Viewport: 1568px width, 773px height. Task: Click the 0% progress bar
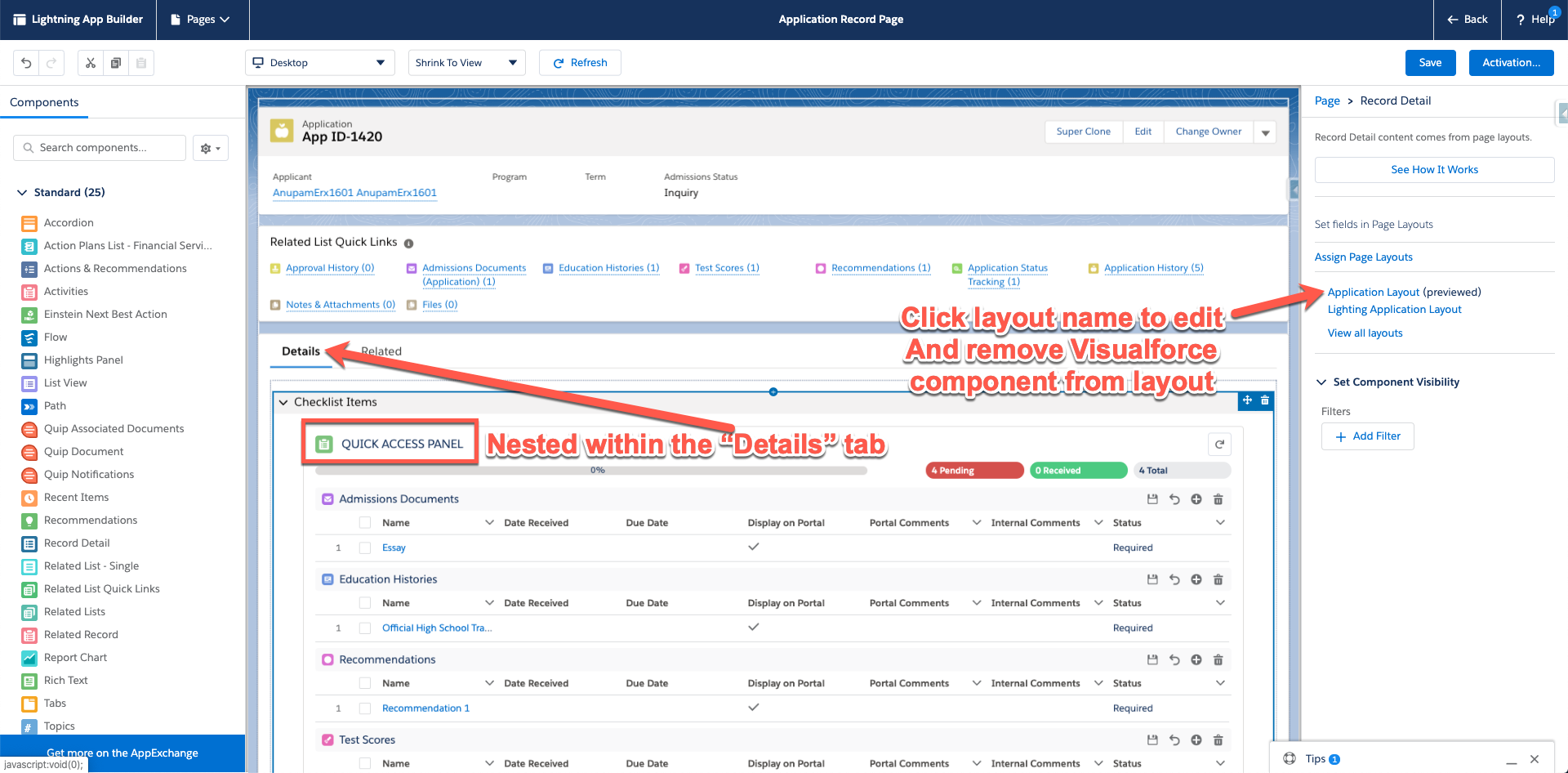click(590, 471)
